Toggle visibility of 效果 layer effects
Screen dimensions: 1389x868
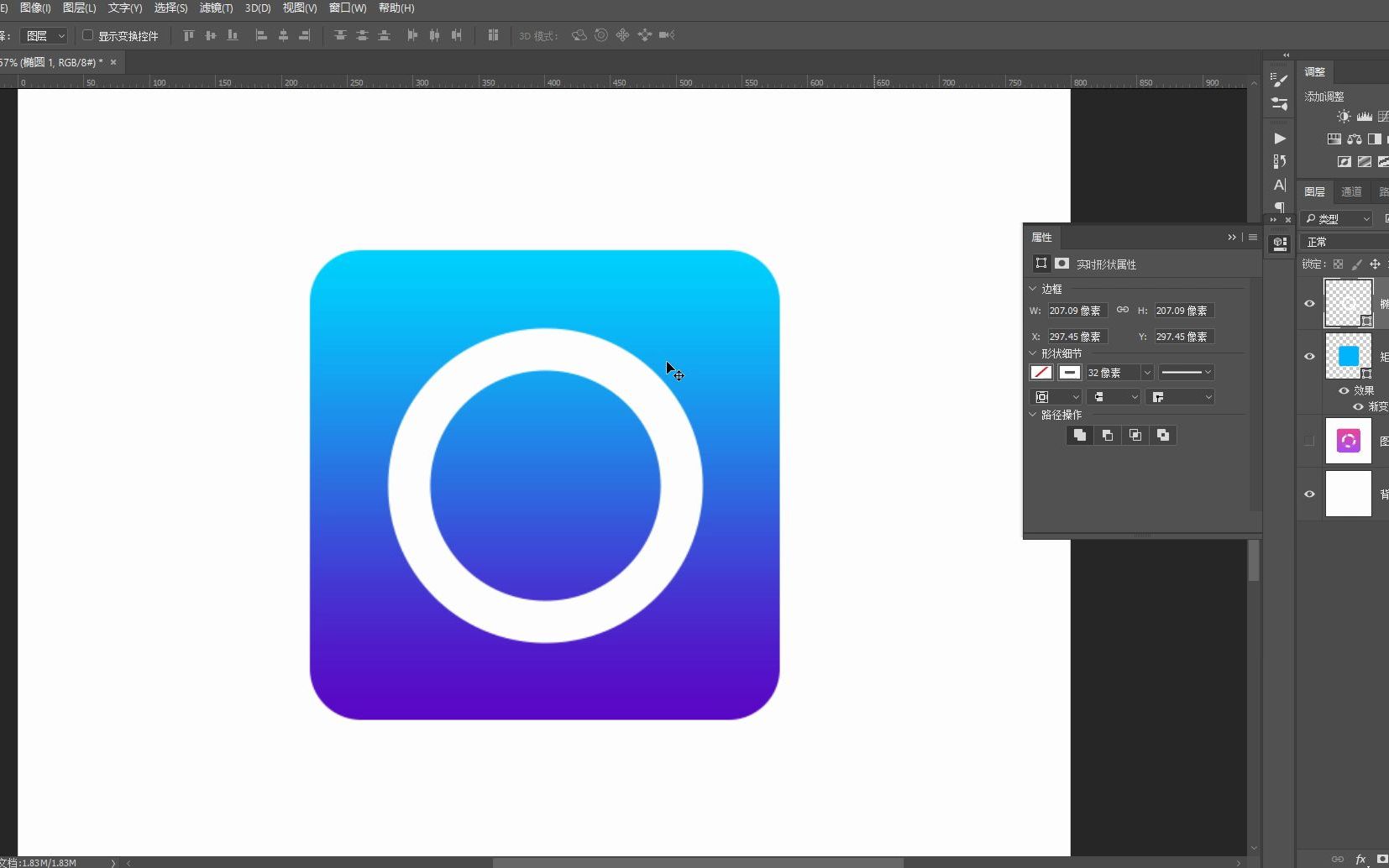1344,390
